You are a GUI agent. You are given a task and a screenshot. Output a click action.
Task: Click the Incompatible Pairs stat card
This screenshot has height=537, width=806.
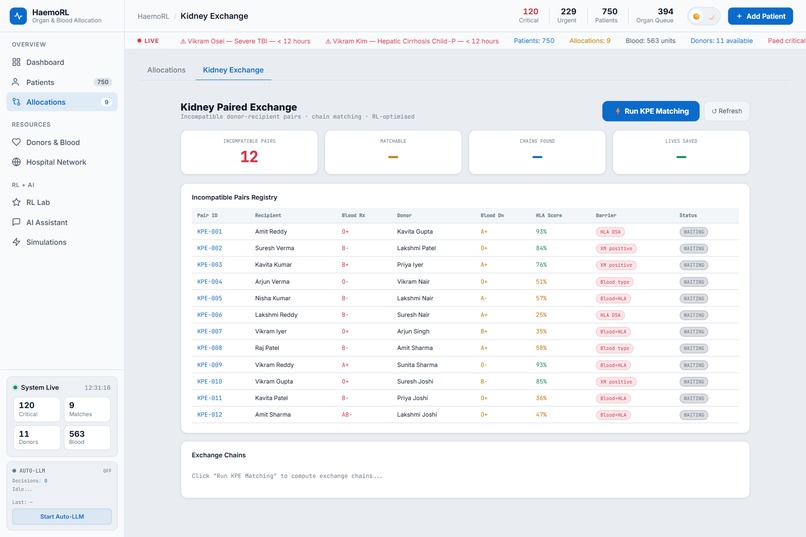249,152
